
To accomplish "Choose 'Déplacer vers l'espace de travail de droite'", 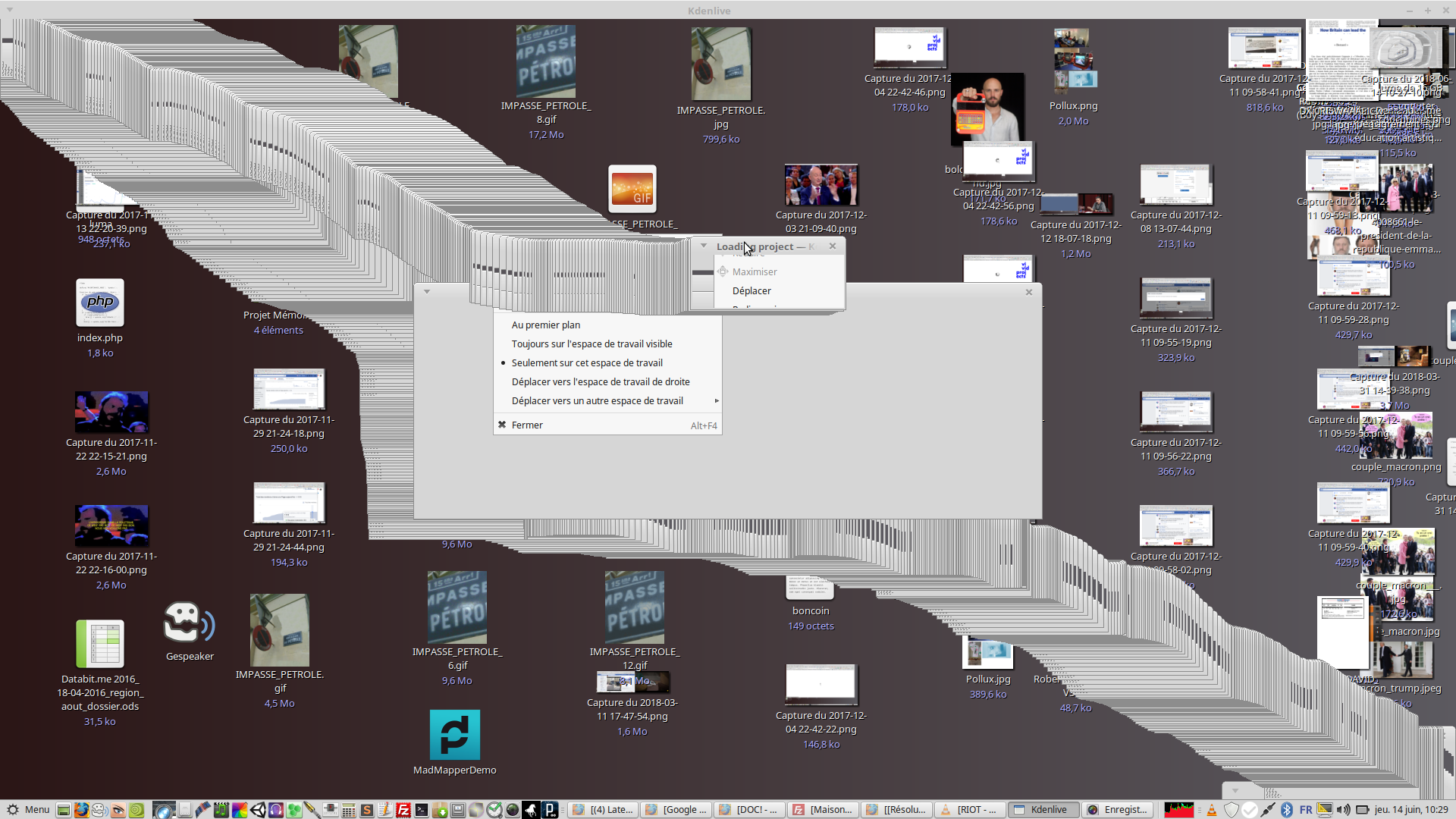I will [600, 382].
